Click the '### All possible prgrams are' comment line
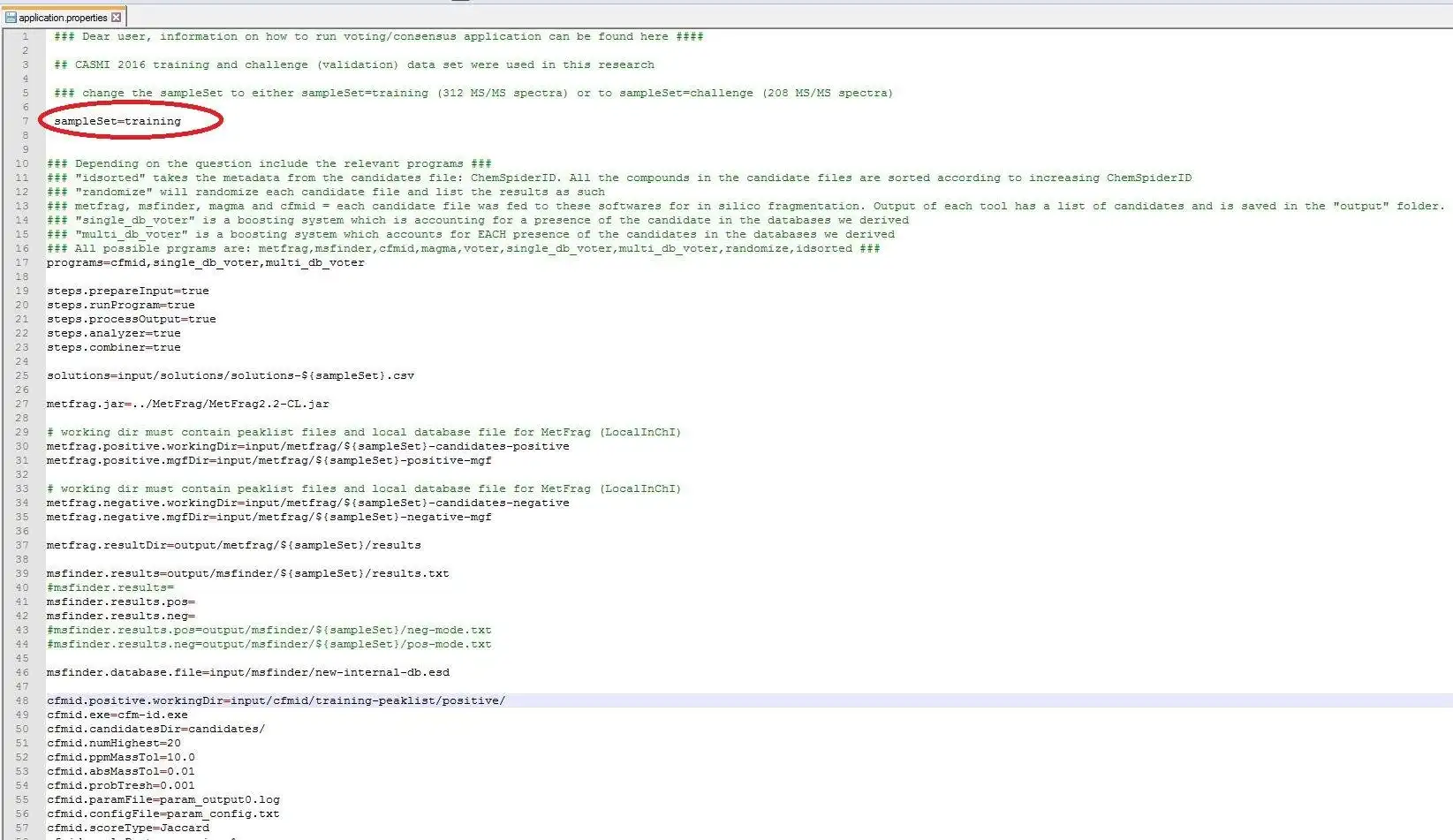Viewport: 1453px width, 840px height. [x=464, y=248]
